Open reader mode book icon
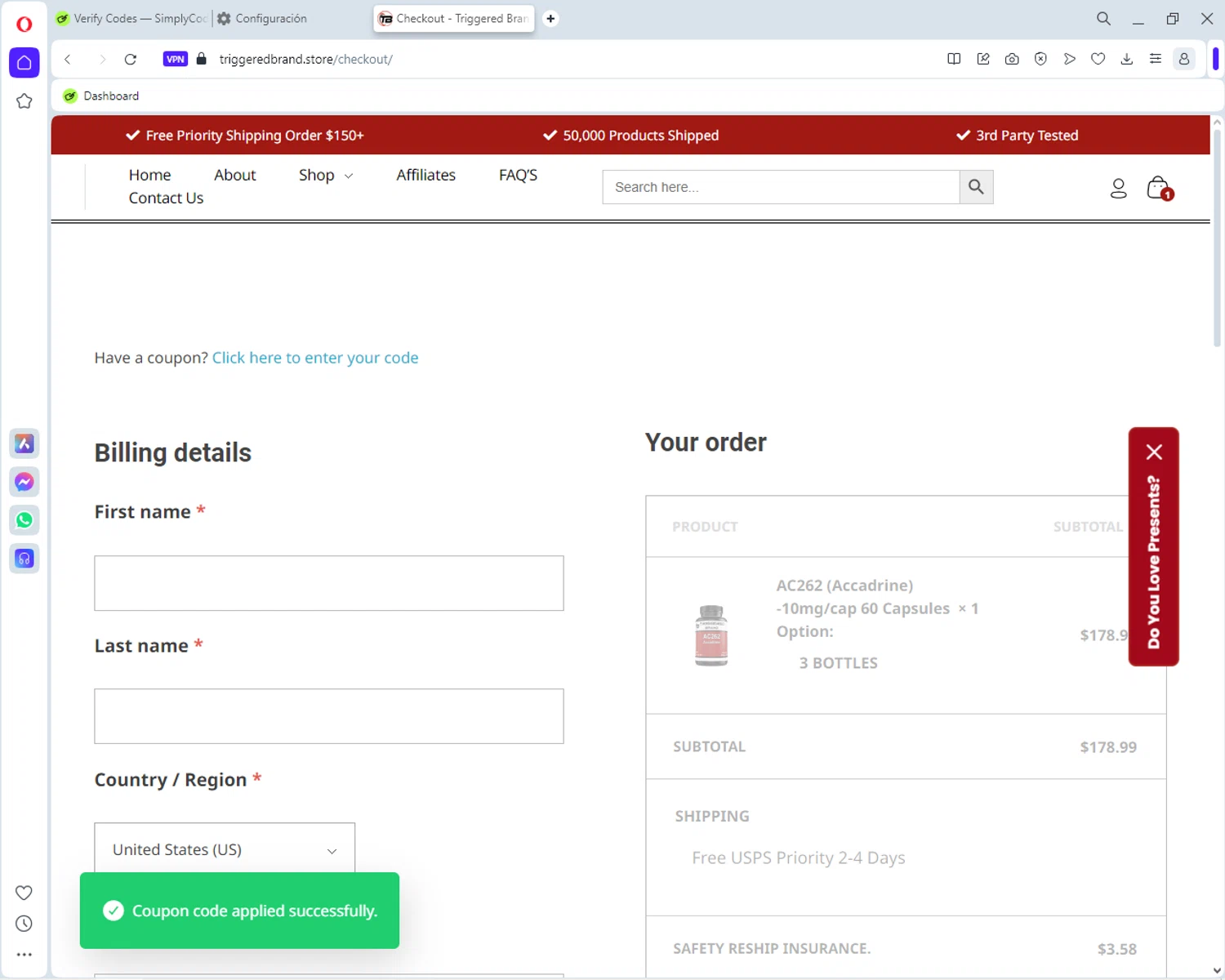 (x=954, y=59)
